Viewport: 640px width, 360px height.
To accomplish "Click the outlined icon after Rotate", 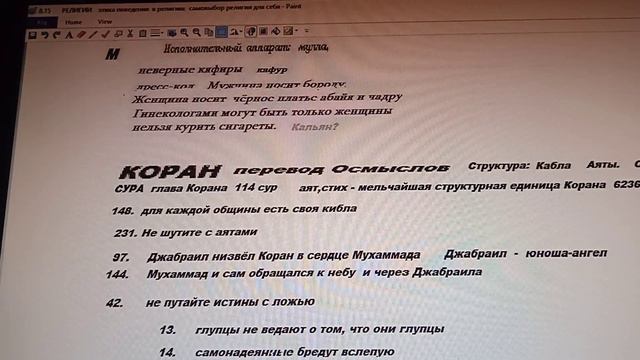I will pyautogui.click(x=251, y=31).
